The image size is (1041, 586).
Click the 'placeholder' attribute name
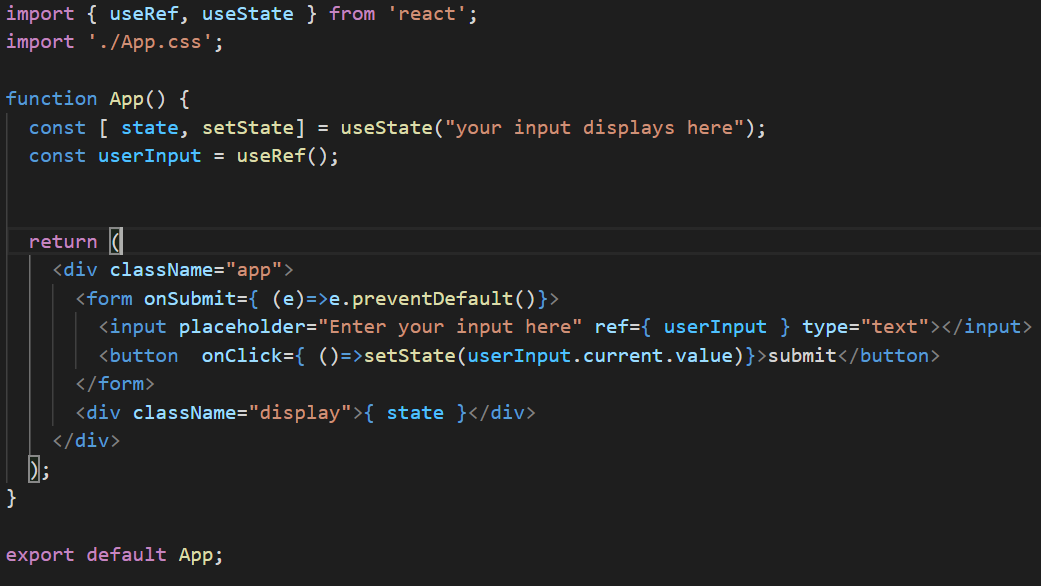click(x=242, y=327)
